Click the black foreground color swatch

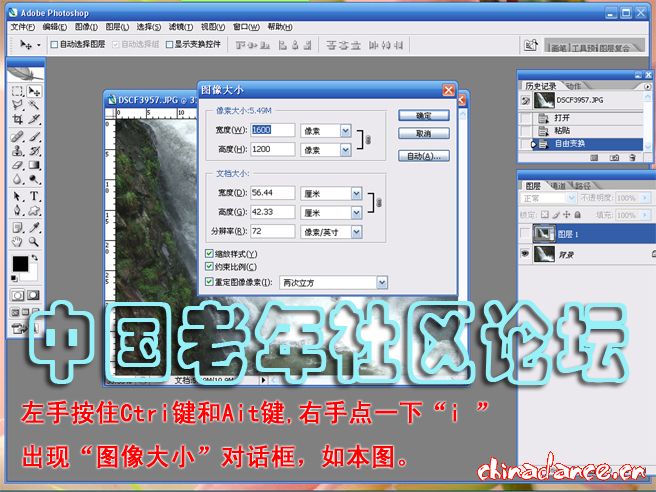tap(20, 264)
